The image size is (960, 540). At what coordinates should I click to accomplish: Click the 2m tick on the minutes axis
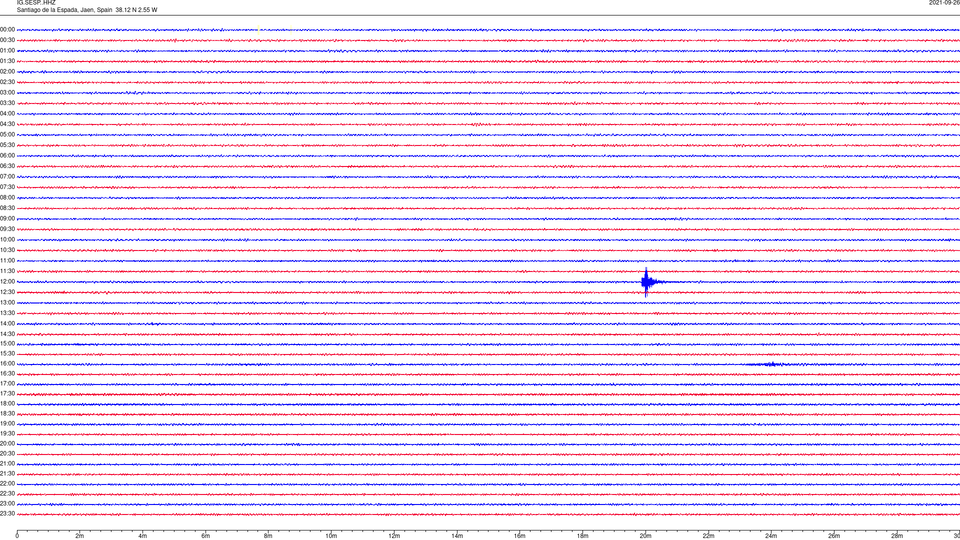[x=80, y=536]
